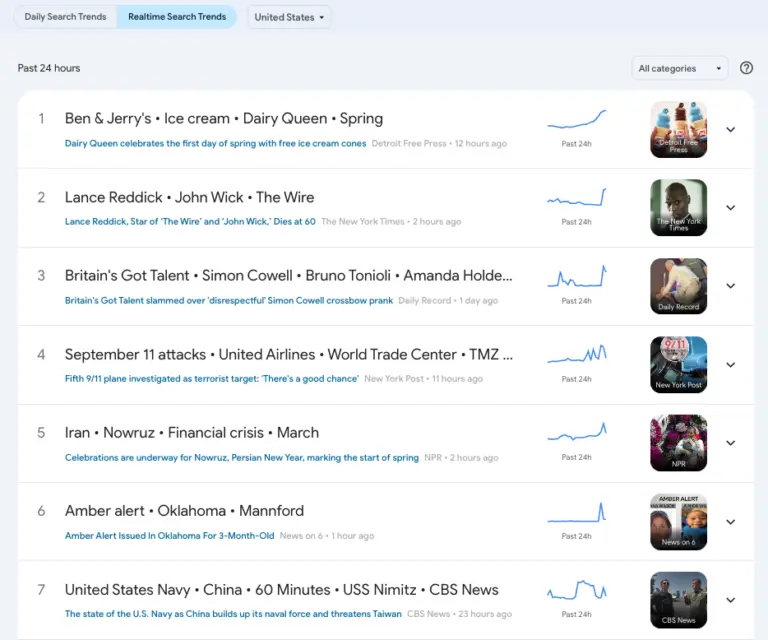
Task: Open Dairy Queen free ice cream cones article
Action: tap(216, 143)
